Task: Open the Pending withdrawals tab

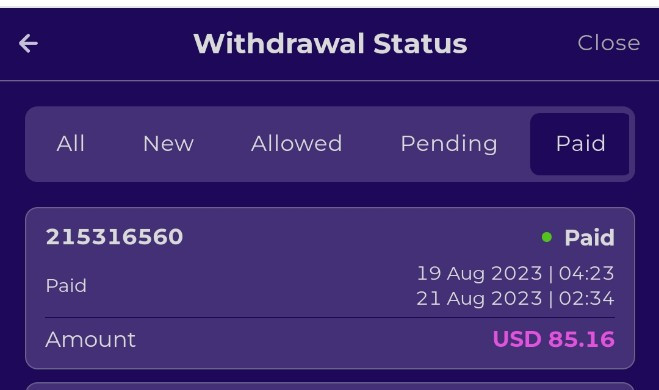Action: [449, 145]
